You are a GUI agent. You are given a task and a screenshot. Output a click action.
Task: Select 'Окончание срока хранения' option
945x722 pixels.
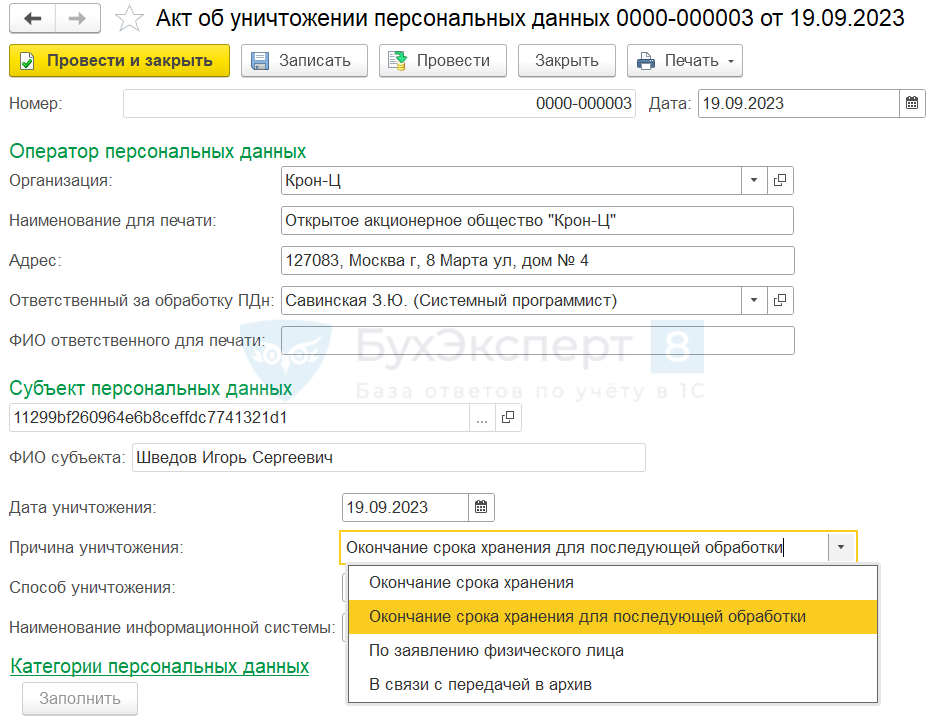tap(613, 583)
